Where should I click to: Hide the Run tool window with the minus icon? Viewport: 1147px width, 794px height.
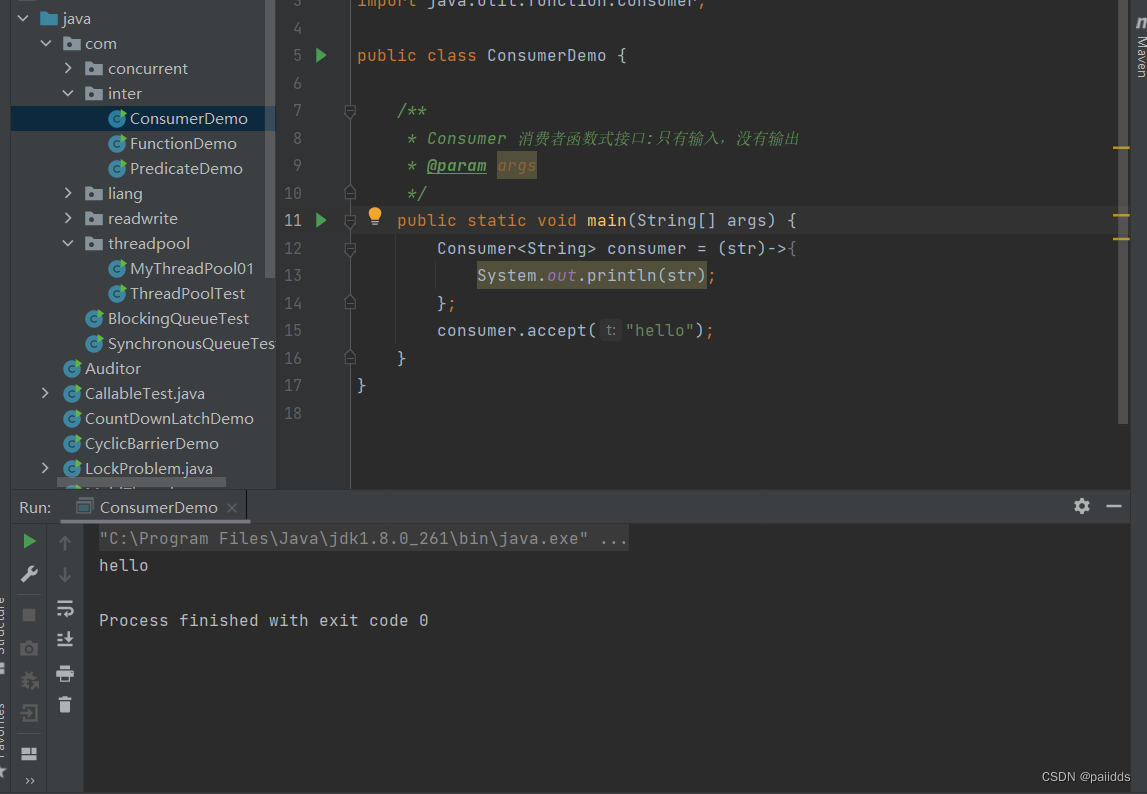(x=1114, y=506)
